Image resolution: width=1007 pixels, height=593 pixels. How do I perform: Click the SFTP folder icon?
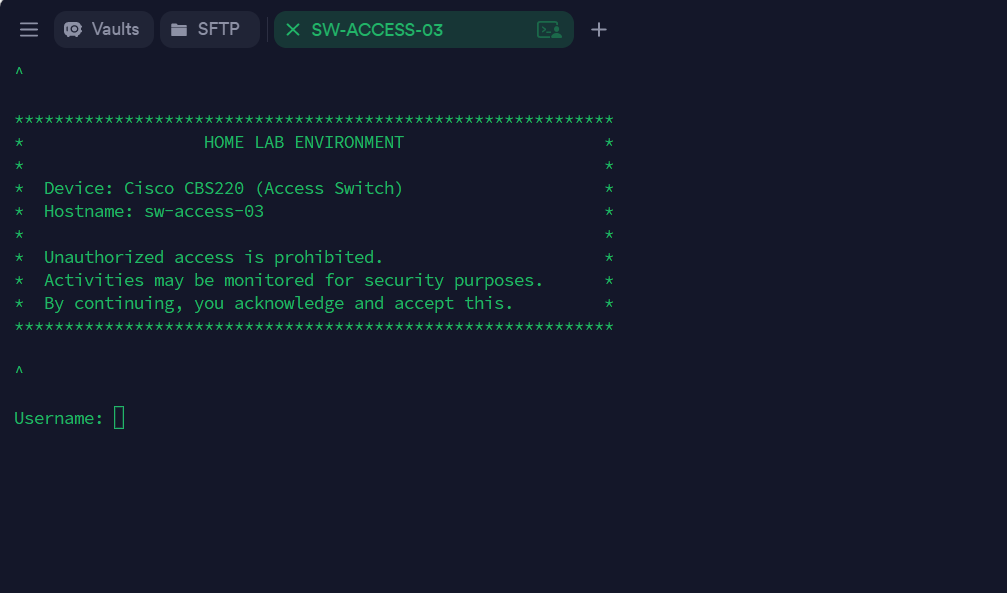[x=179, y=30]
